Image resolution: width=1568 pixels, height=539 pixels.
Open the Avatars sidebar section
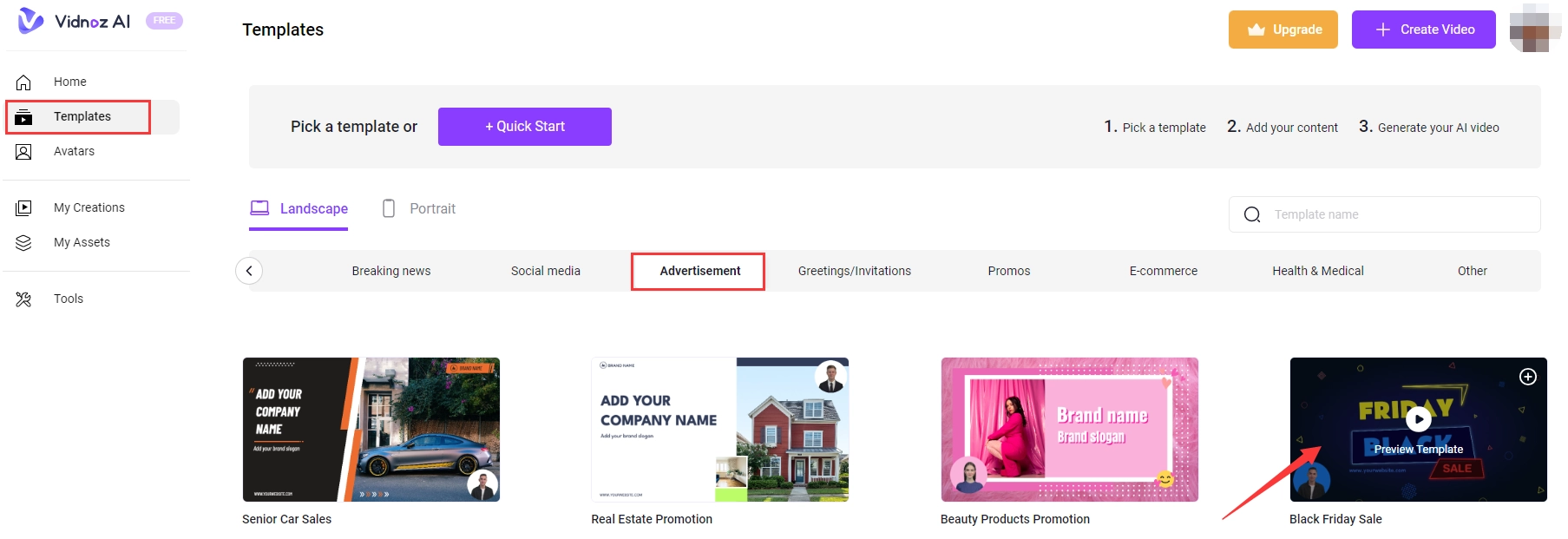[x=74, y=151]
